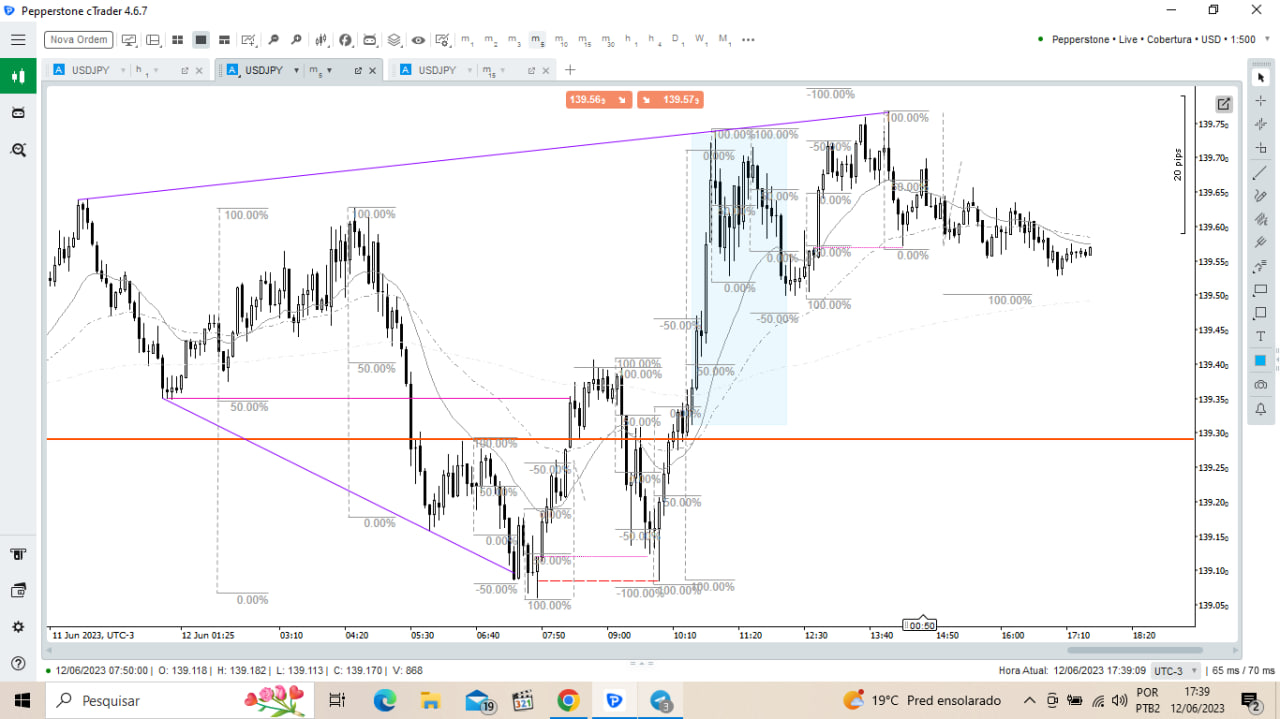Open price alert bell in right toolbar
This screenshot has height=719, width=1280.
[x=1260, y=409]
